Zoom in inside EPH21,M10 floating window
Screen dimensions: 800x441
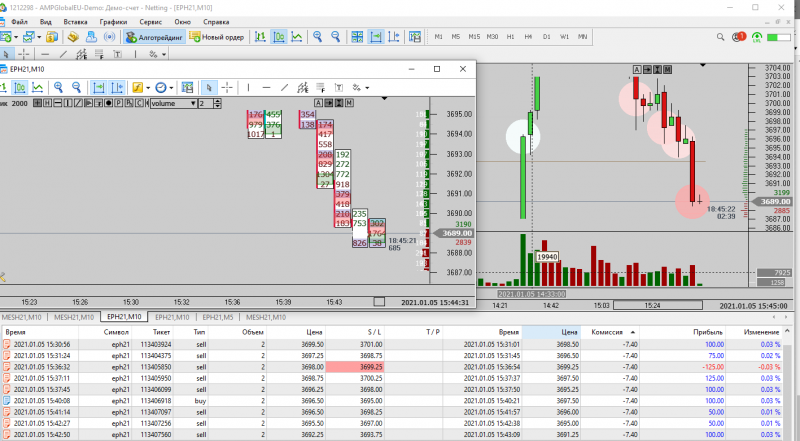58,87
